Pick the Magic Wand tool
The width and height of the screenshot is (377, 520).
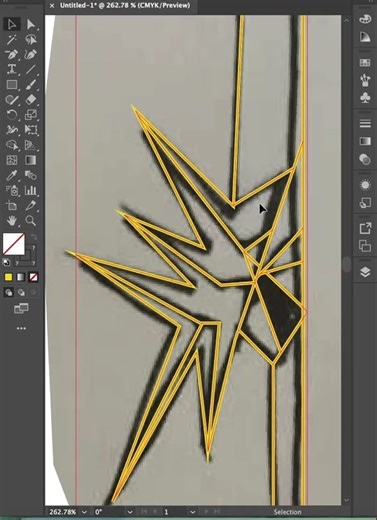point(12,40)
